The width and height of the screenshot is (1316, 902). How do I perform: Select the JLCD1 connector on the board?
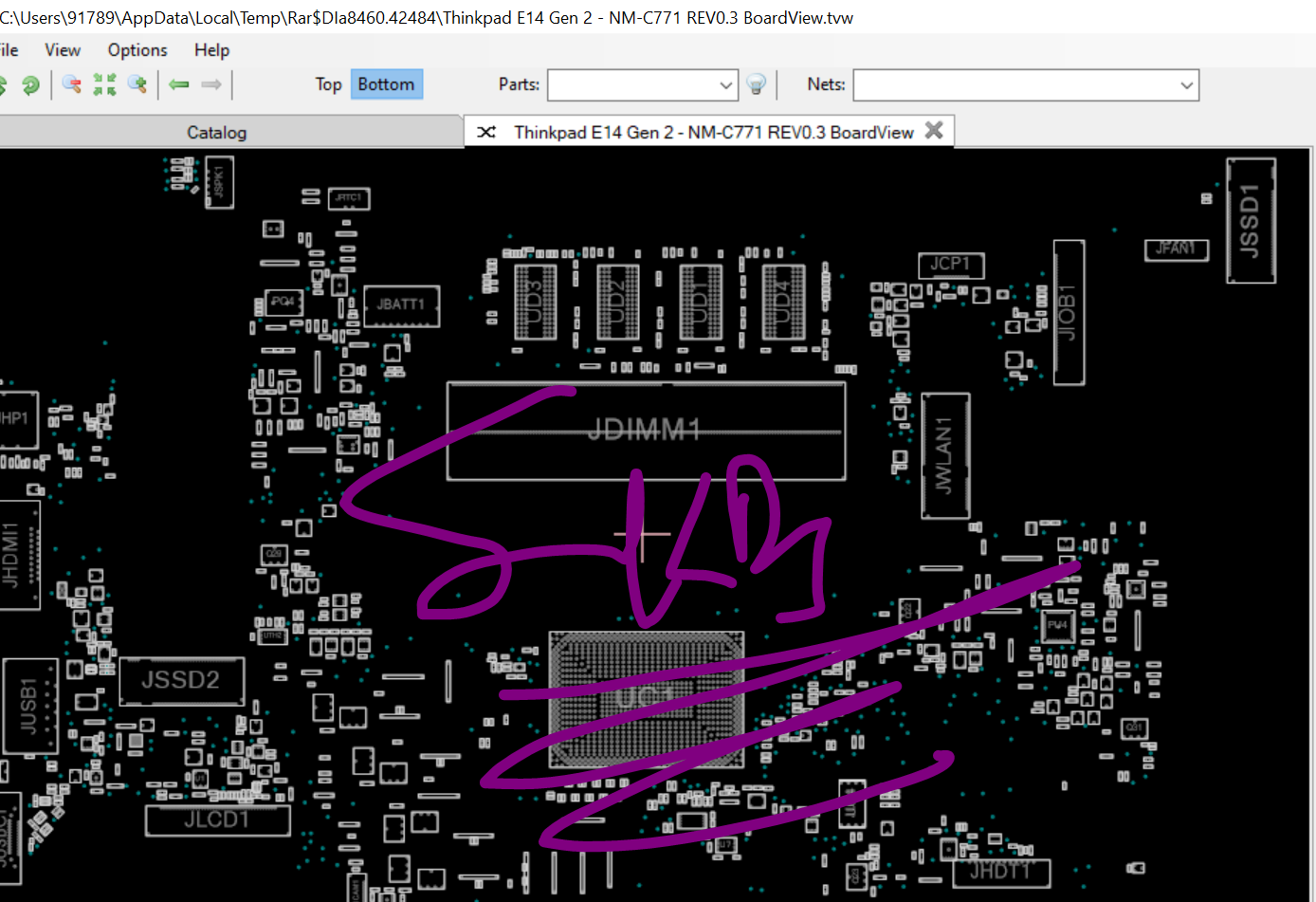[217, 820]
